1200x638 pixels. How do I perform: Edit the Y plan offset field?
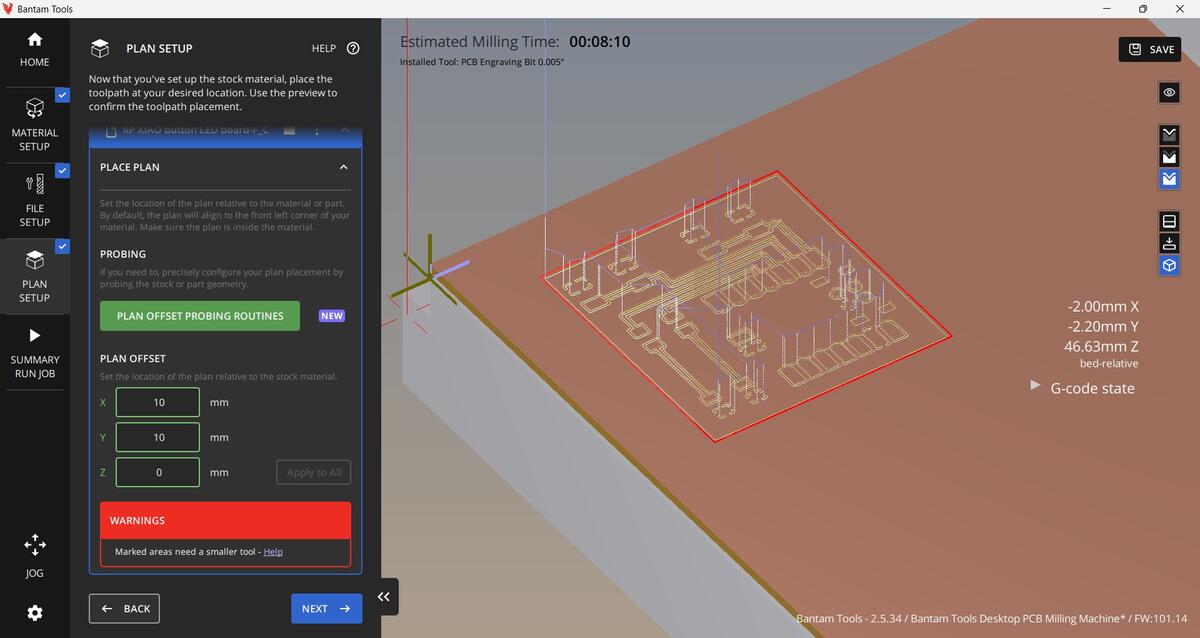click(158, 437)
